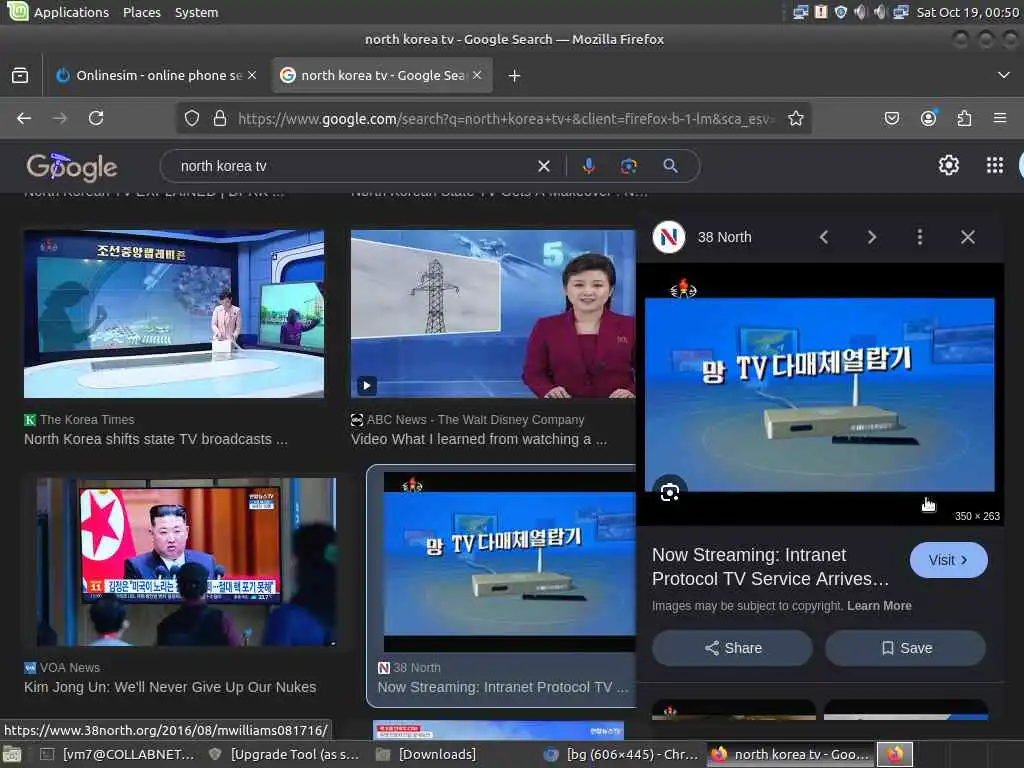The image size is (1024, 768).
Task: Open Google quick settings gear
Action: (x=948, y=165)
